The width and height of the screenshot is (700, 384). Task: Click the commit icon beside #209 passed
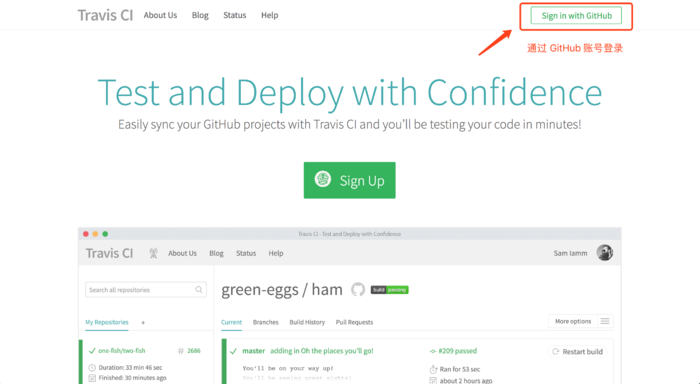pos(433,351)
